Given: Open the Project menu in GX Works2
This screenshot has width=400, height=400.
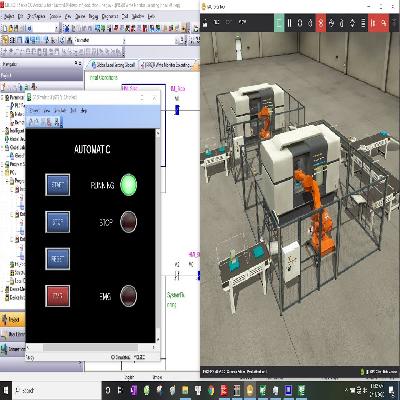Looking at the screenshot, I should (x=9, y=16).
